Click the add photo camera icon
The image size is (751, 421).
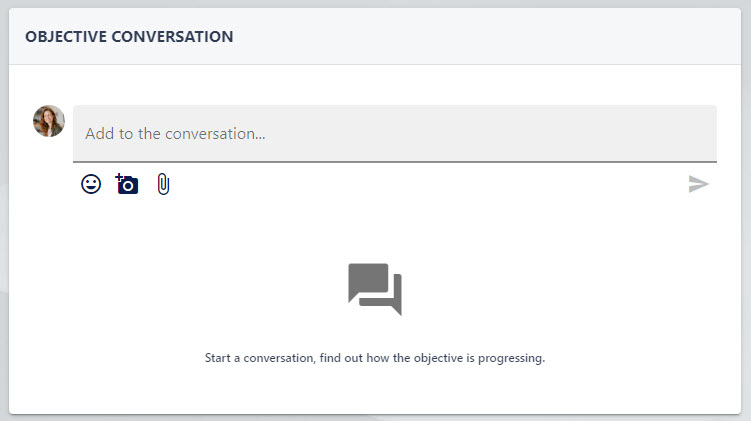click(127, 184)
